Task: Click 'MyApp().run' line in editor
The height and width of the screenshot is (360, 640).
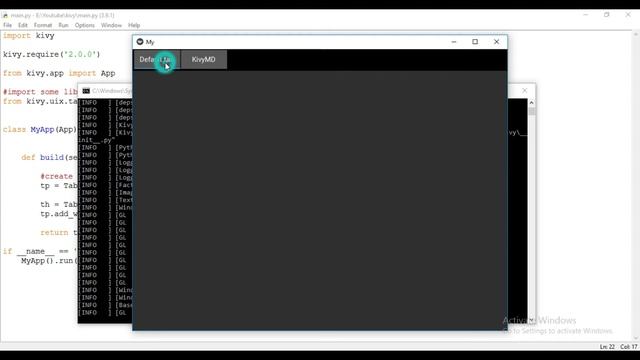Action: (x=49, y=260)
